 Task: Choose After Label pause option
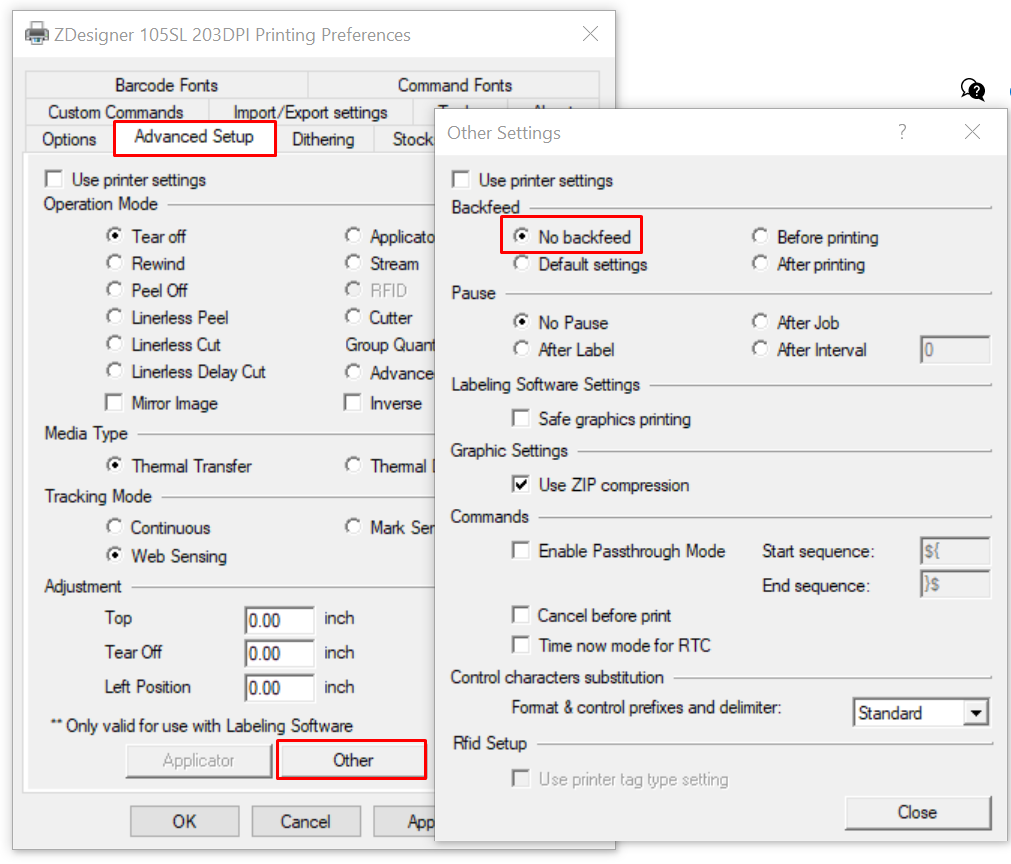point(521,350)
